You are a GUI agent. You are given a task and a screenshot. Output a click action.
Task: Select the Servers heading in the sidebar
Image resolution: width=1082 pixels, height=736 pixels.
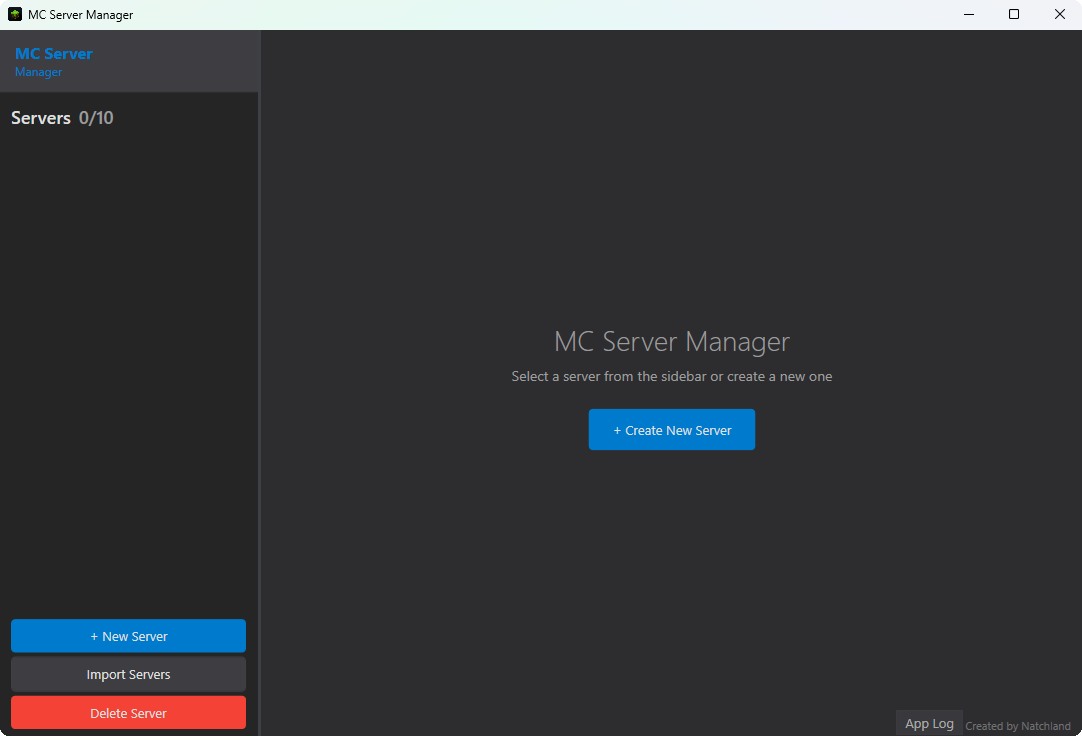click(x=41, y=118)
